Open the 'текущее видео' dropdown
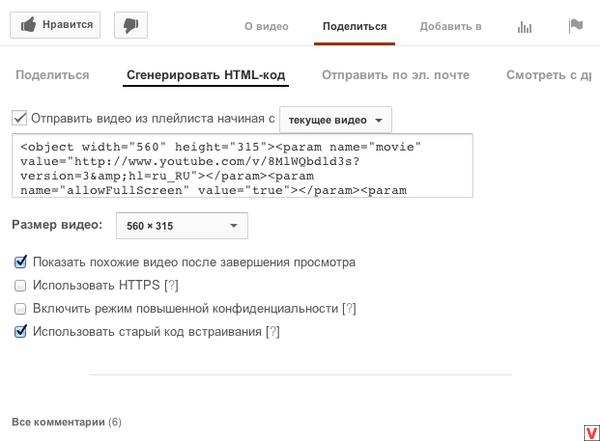The image size is (600, 441). 336,120
